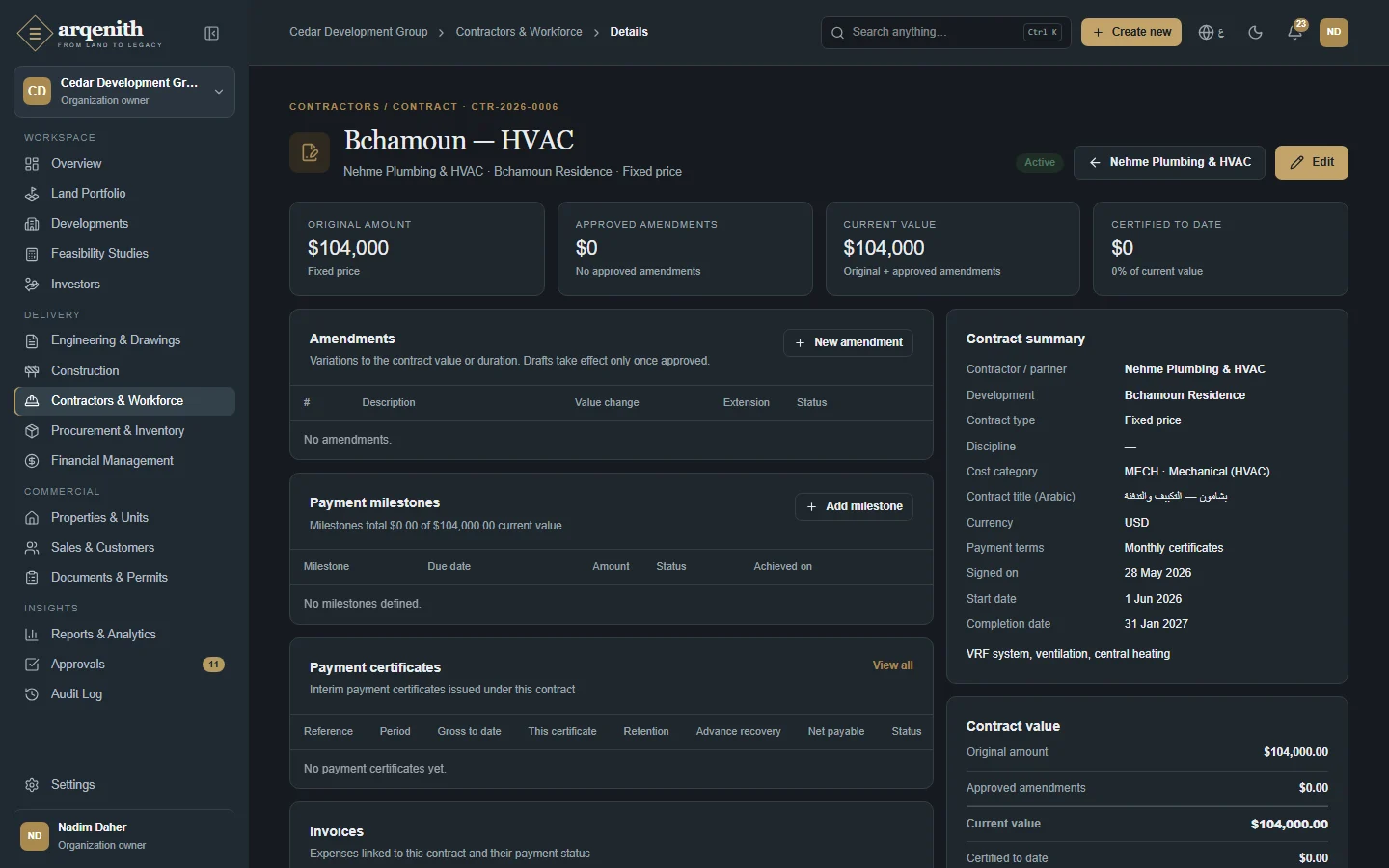The width and height of the screenshot is (1389, 868).
Task: Open the Audit Log
Action: tap(124, 694)
